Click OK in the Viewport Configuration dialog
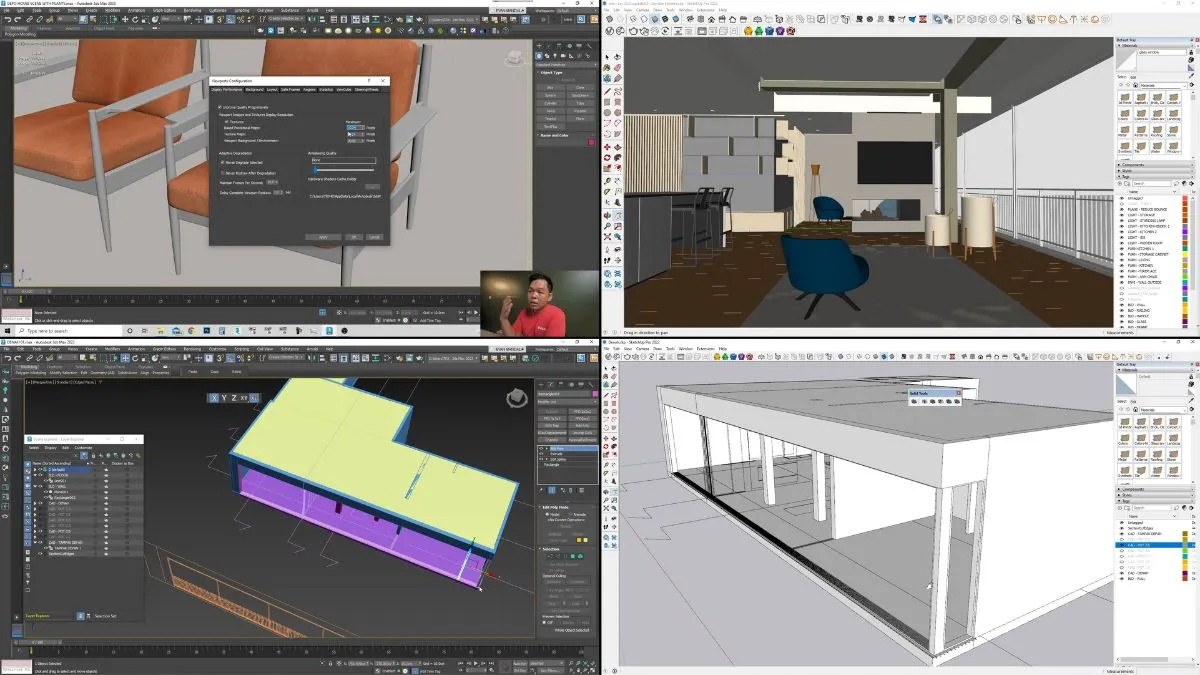This screenshot has width=1200, height=675. [x=354, y=237]
